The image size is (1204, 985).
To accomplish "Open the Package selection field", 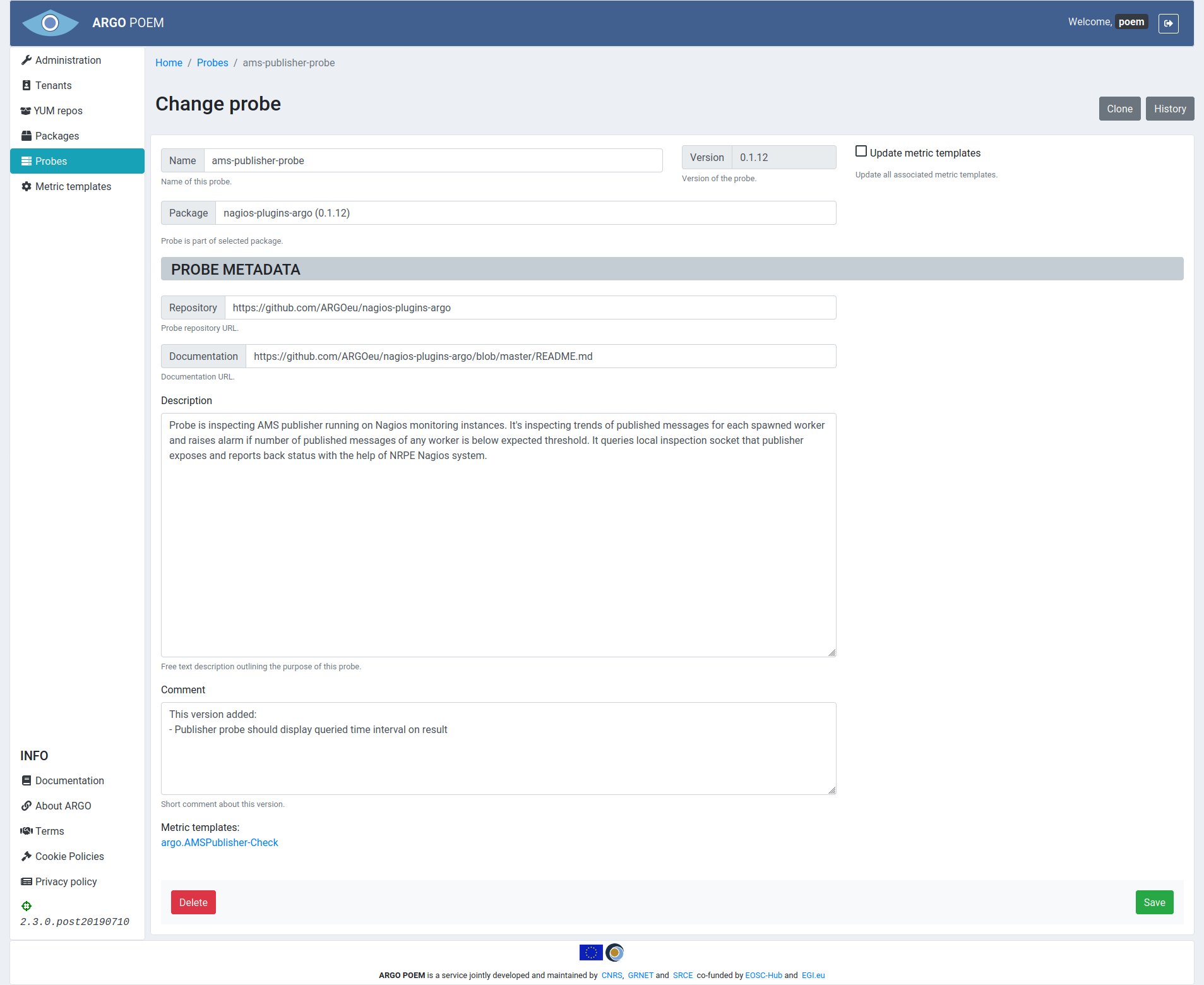I will click(525, 213).
